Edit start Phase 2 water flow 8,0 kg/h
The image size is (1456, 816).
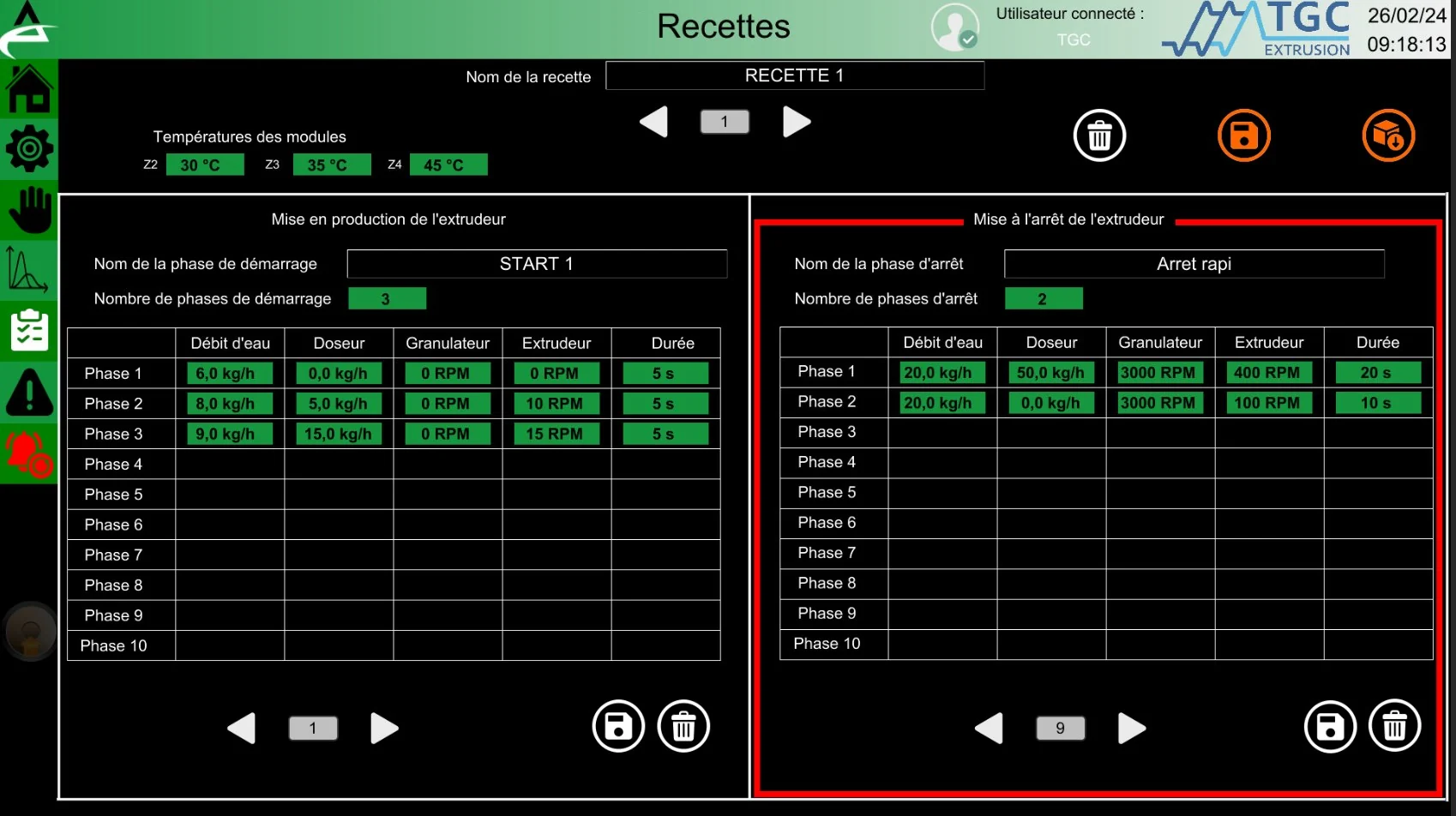[x=230, y=403]
